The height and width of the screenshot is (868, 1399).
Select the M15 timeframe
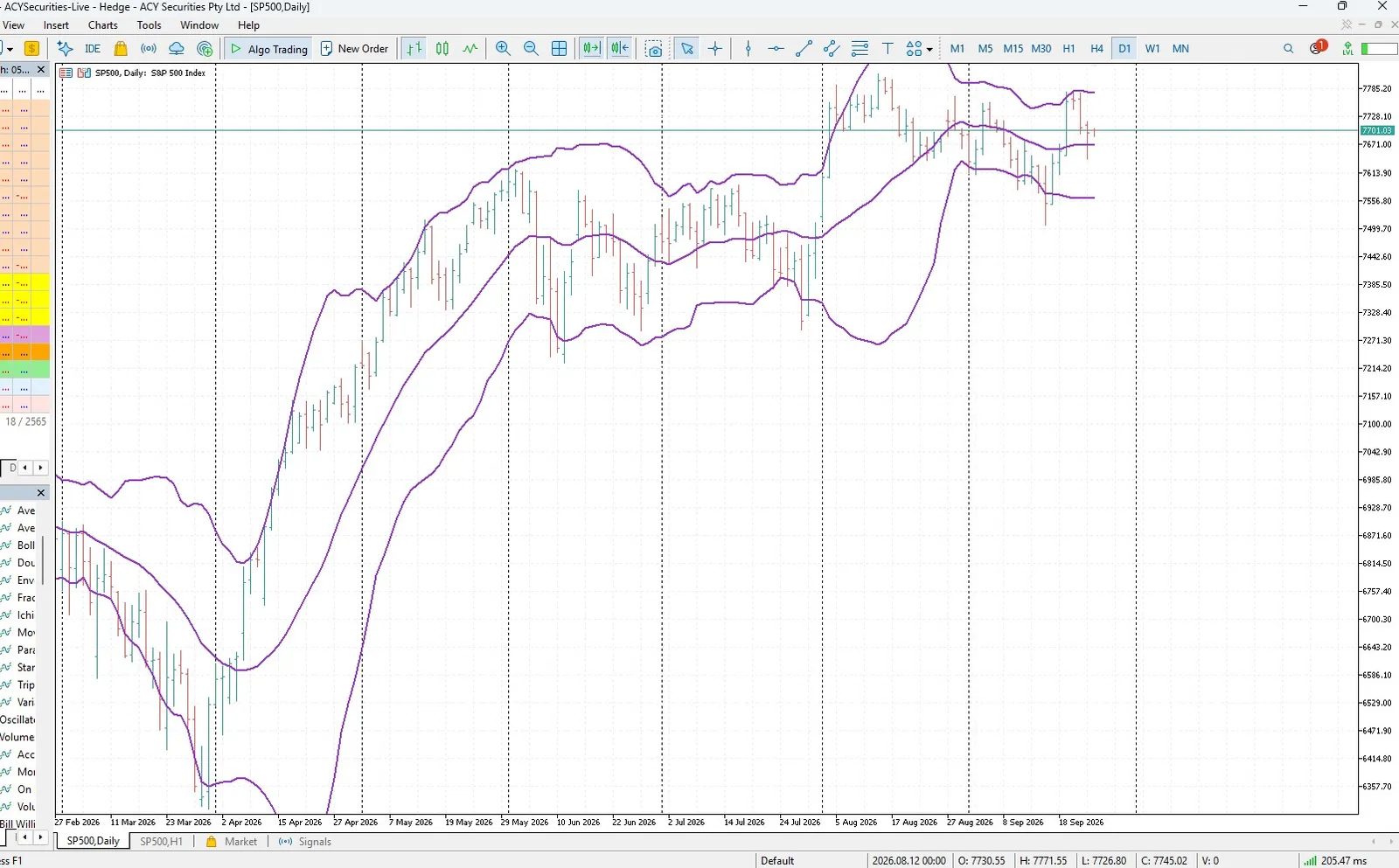tap(1013, 49)
